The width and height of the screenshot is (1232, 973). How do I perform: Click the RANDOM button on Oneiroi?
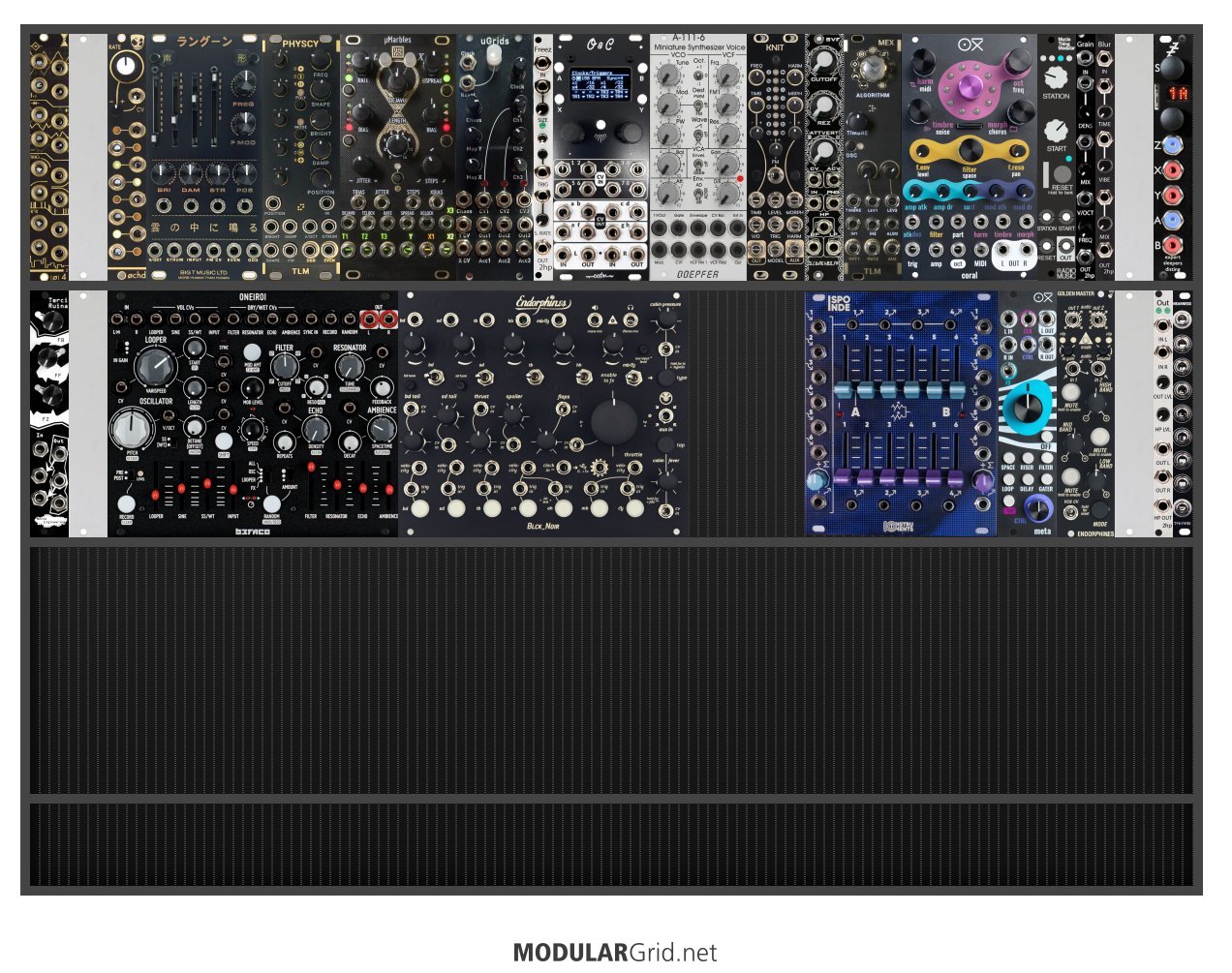pyautogui.click(x=271, y=502)
